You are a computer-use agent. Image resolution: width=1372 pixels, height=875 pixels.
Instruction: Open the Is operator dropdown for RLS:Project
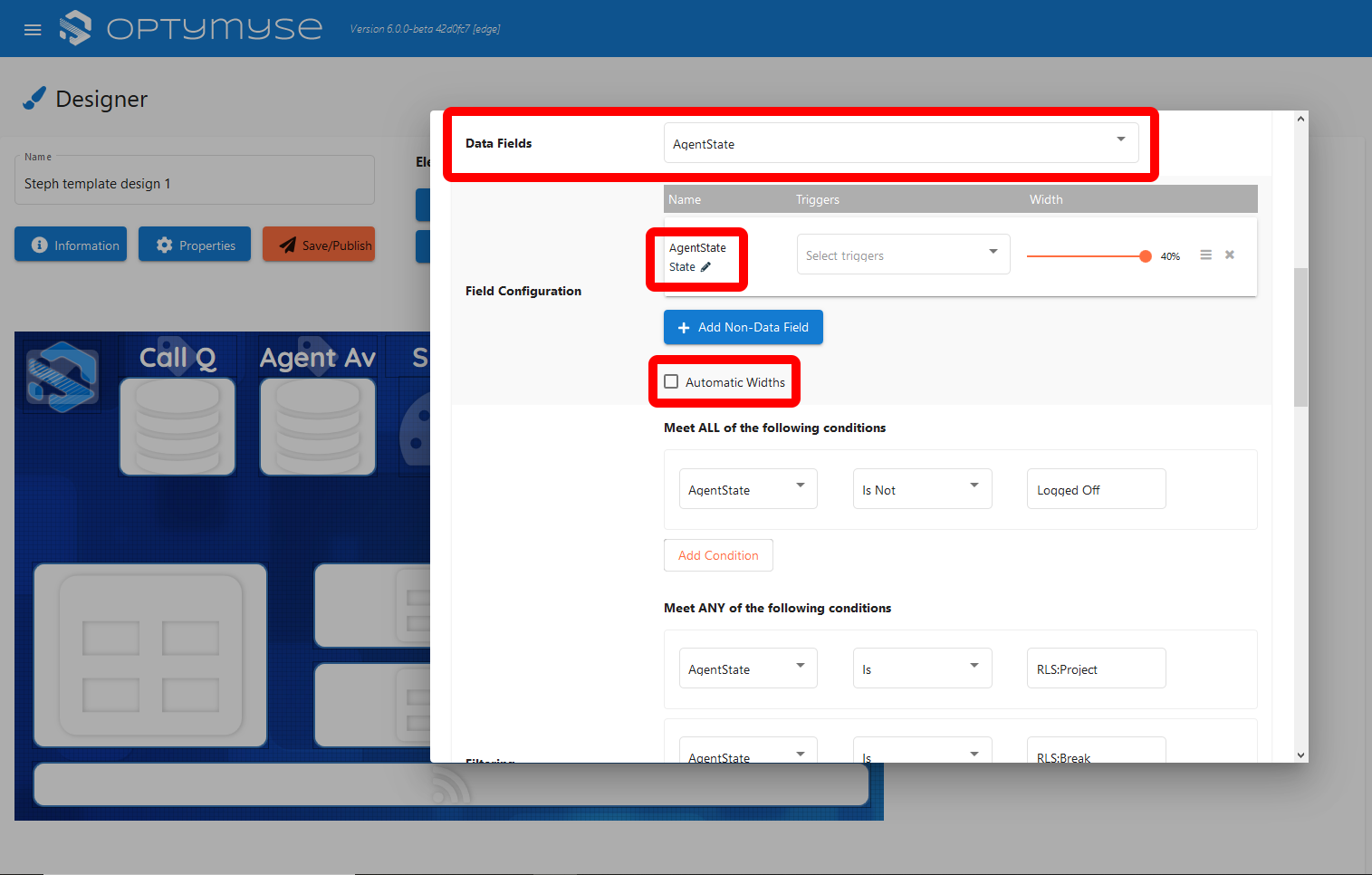(x=922, y=668)
